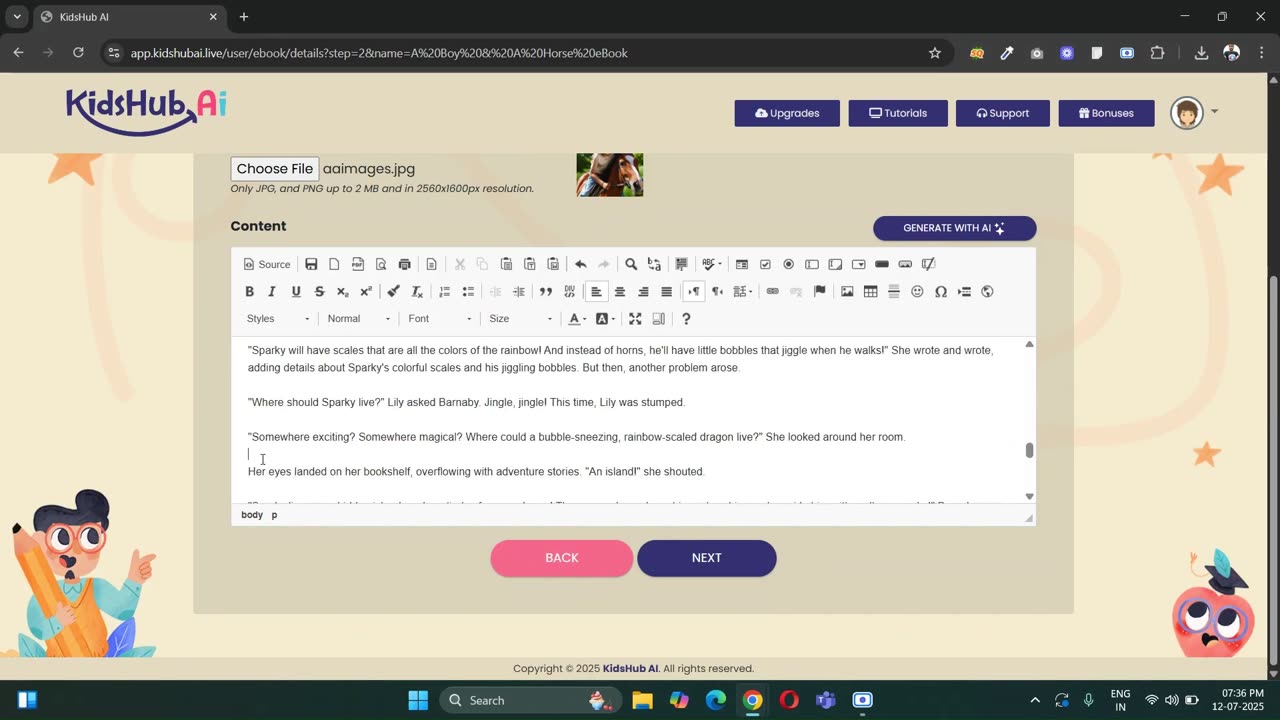This screenshot has width=1280, height=720.
Task: Open the About CKEditor question mark
Action: (686, 318)
